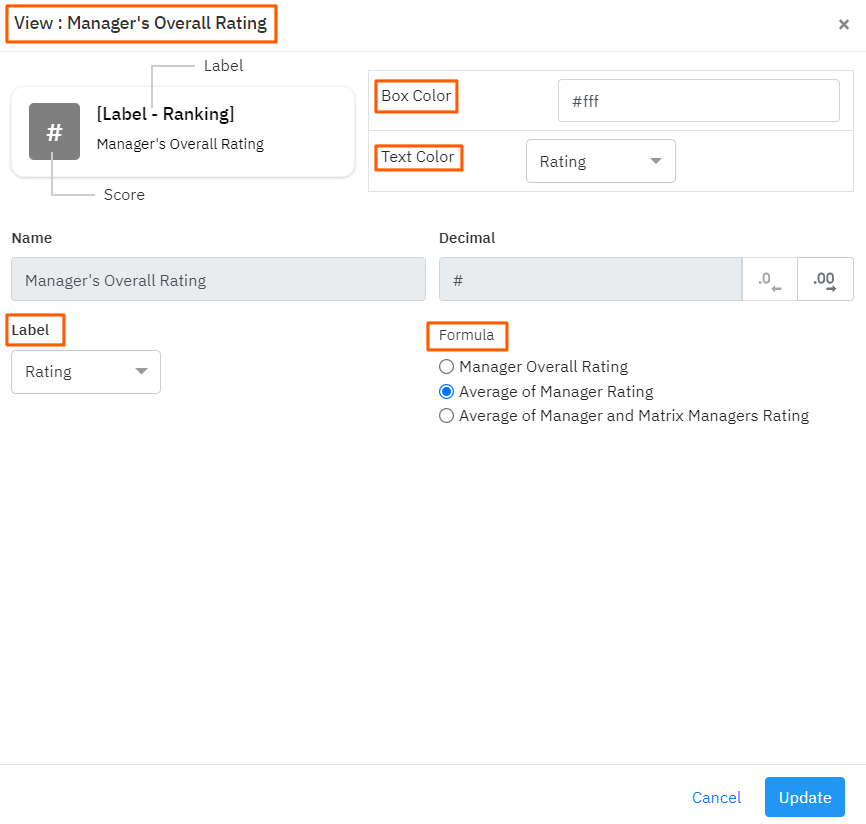Click the Manager's Overall Rating preview card text
This screenshot has height=824, width=866.
pyautogui.click(x=180, y=144)
